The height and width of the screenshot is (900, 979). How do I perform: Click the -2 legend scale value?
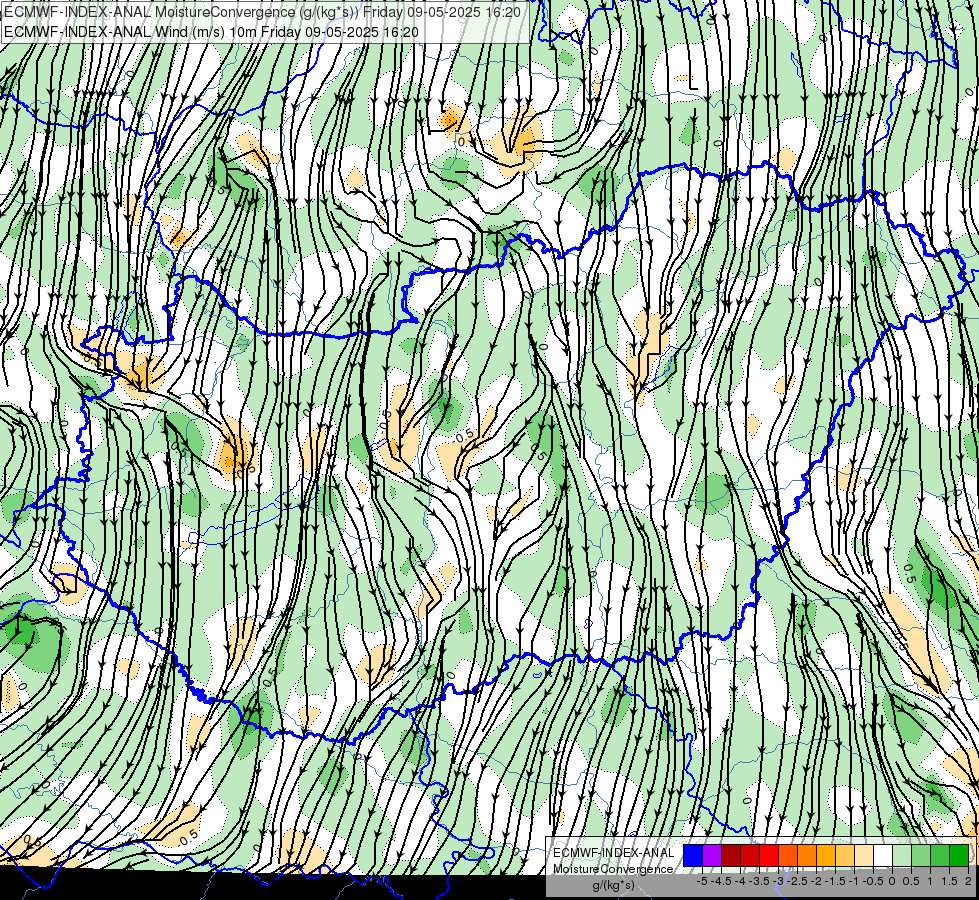coord(817,881)
